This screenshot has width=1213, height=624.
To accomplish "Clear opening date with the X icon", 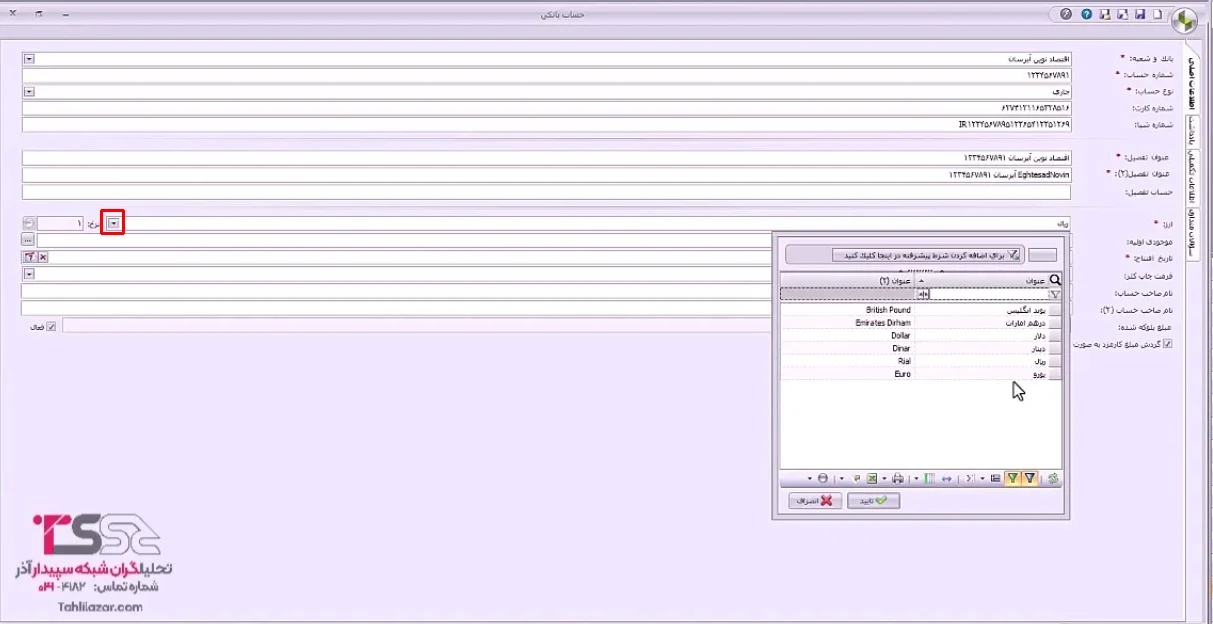I will (43, 257).
